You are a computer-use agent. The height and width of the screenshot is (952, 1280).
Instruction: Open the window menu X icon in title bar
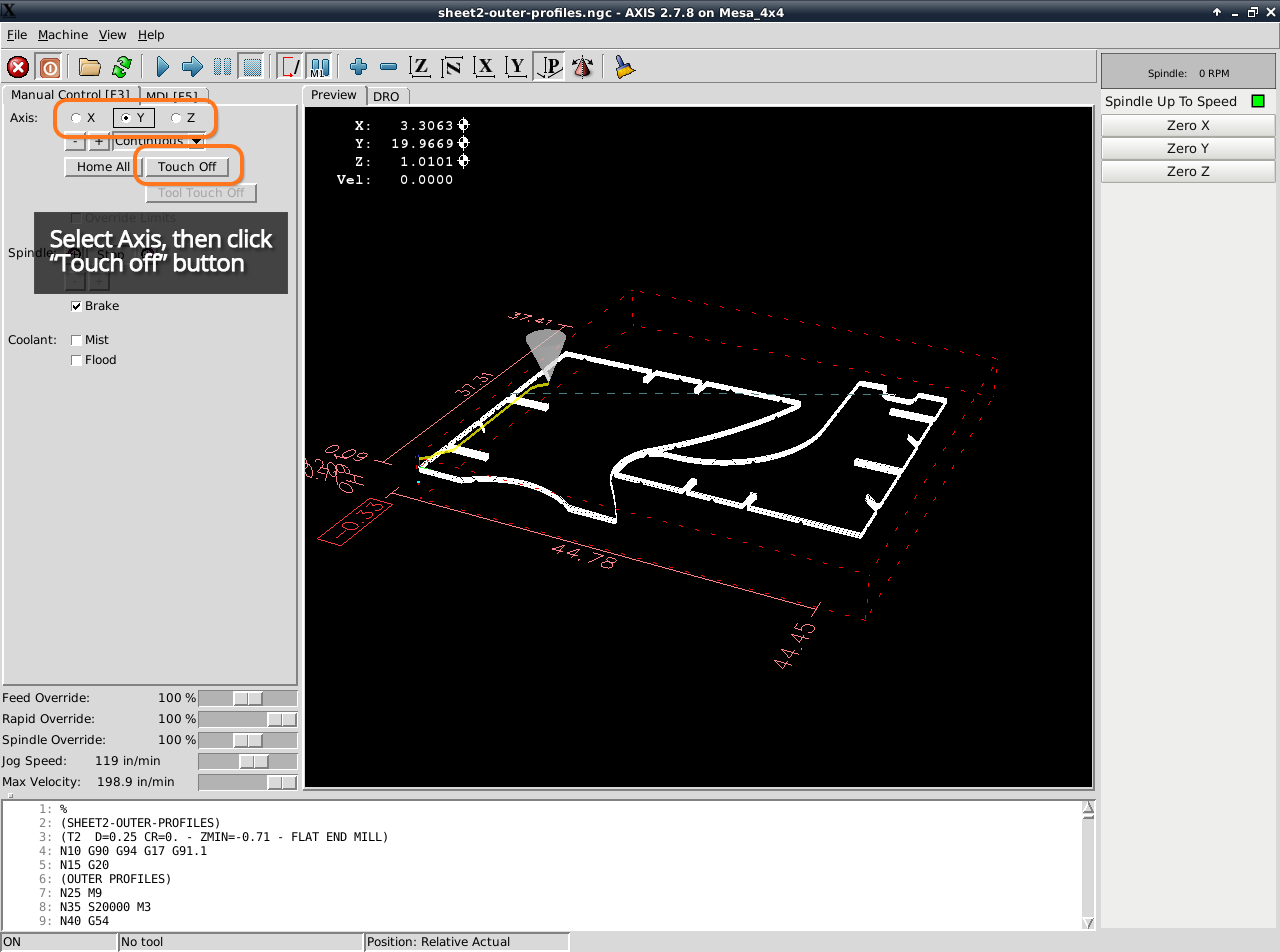[8, 11]
